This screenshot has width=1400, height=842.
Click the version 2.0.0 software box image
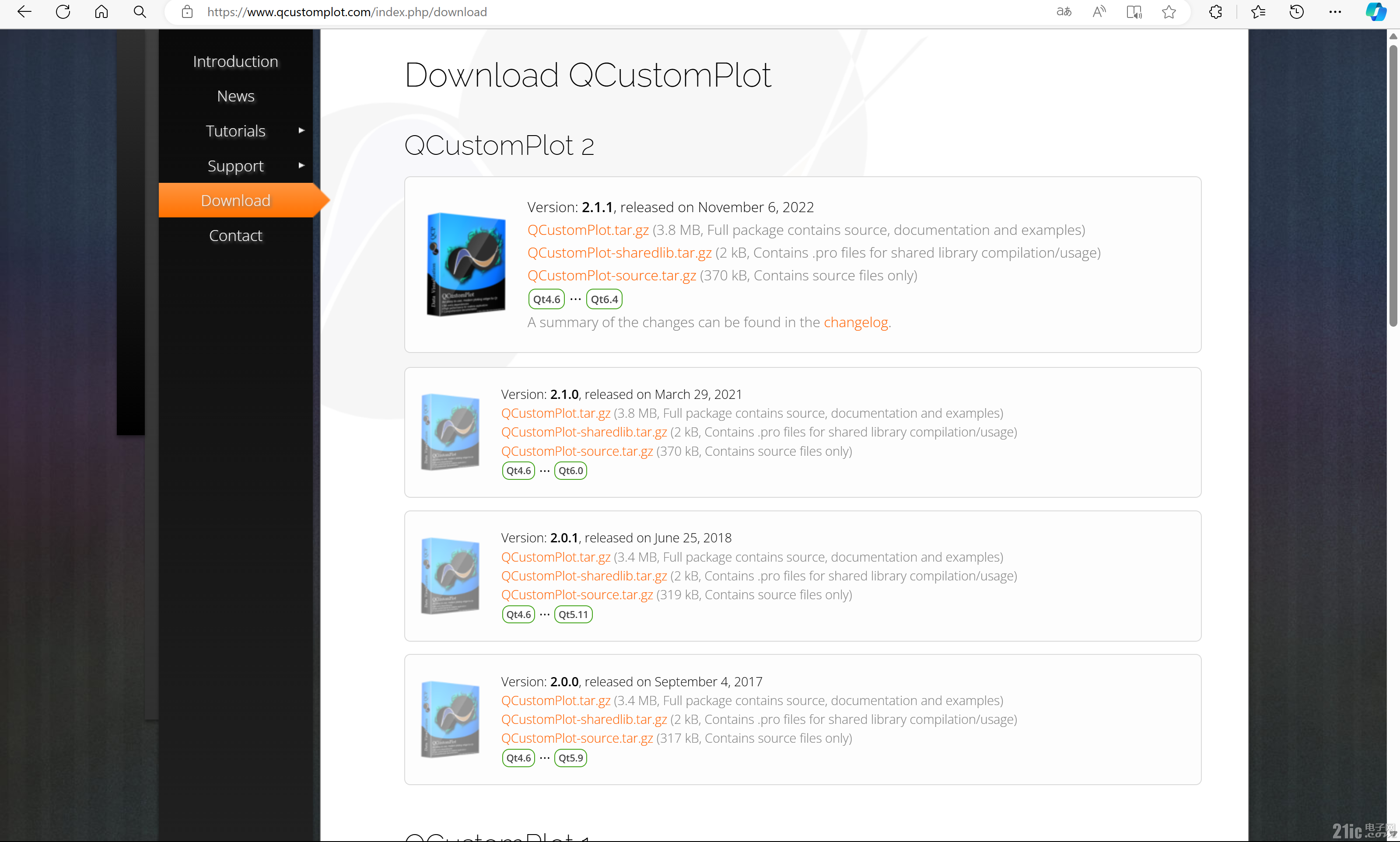pos(450,720)
